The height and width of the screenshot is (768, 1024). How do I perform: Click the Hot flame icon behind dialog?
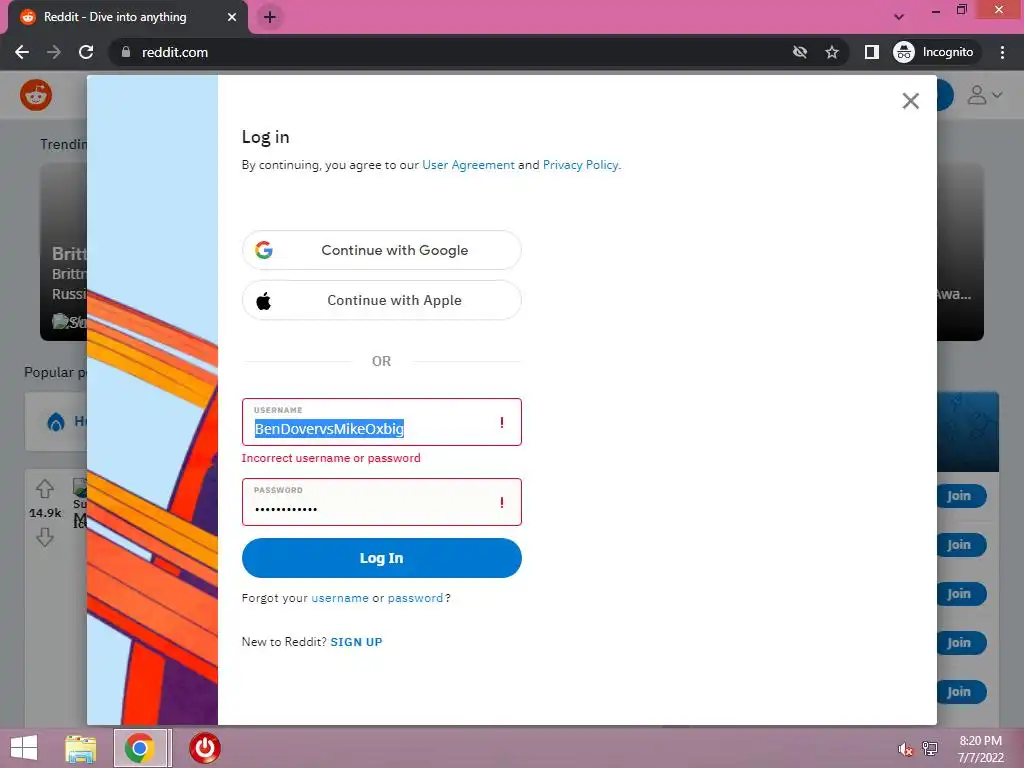click(56, 422)
